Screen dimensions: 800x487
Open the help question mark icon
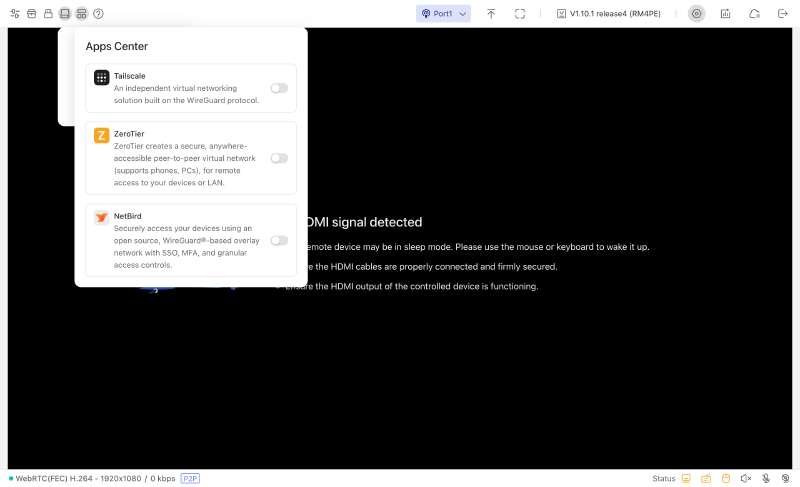click(x=98, y=14)
